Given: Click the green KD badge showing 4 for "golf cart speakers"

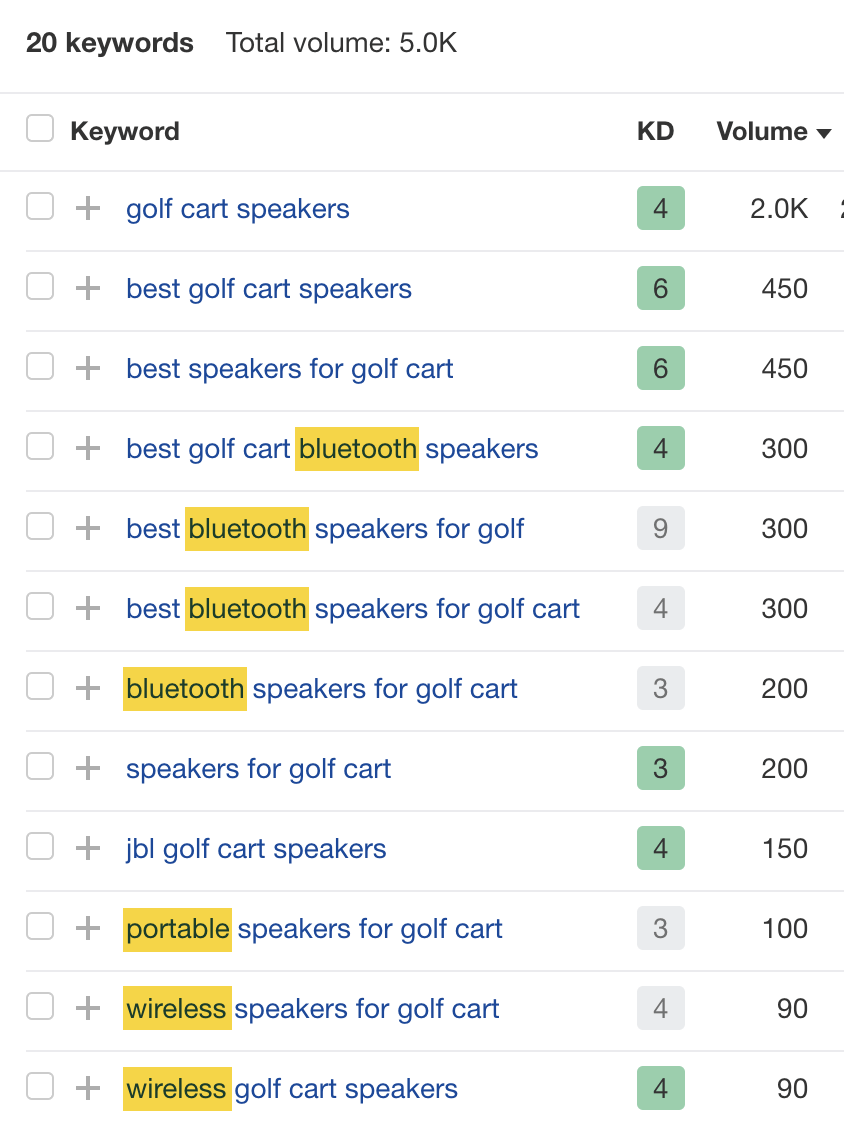Looking at the screenshot, I should [660, 208].
